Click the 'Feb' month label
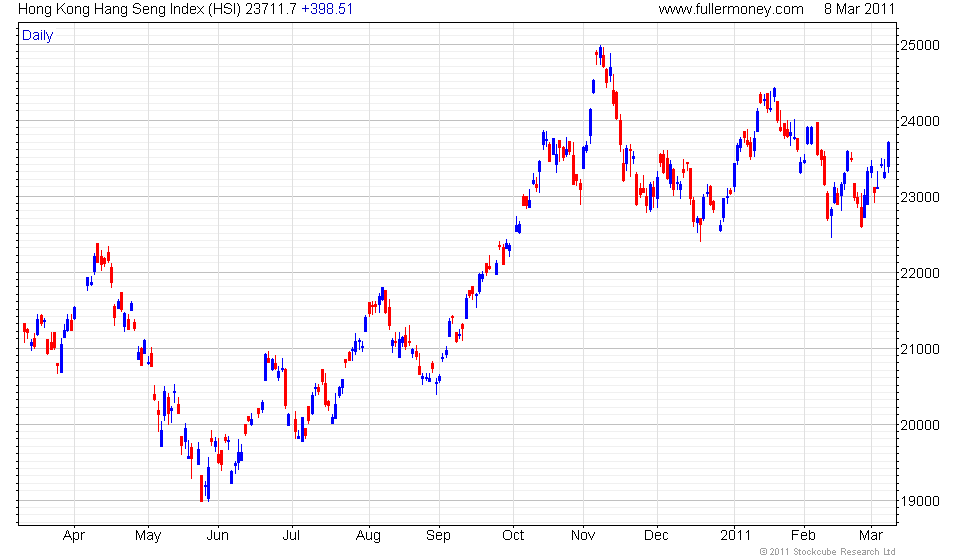The height and width of the screenshot is (560, 980). [x=803, y=536]
